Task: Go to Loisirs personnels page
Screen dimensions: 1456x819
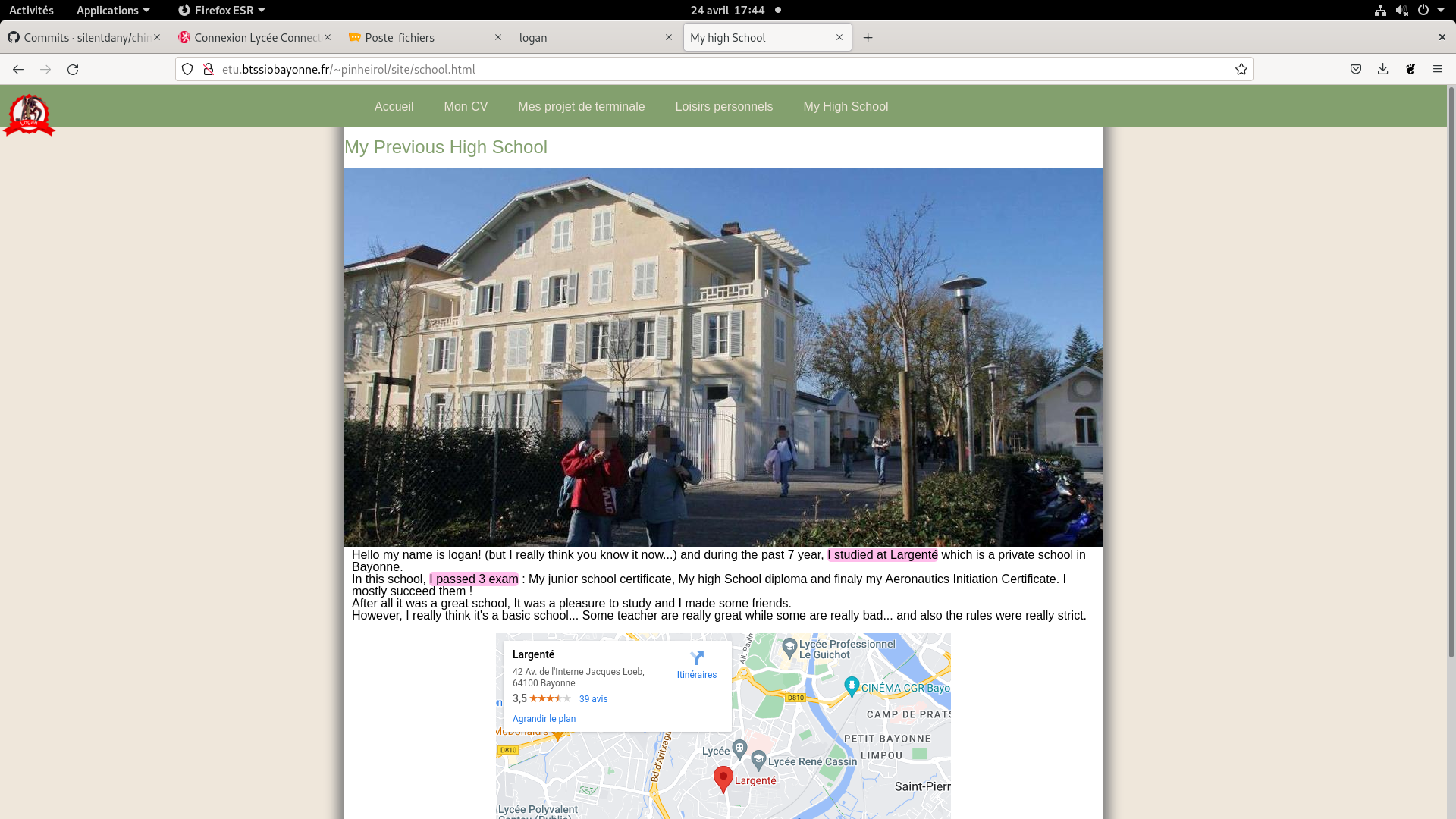Action: [x=723, y=107]
